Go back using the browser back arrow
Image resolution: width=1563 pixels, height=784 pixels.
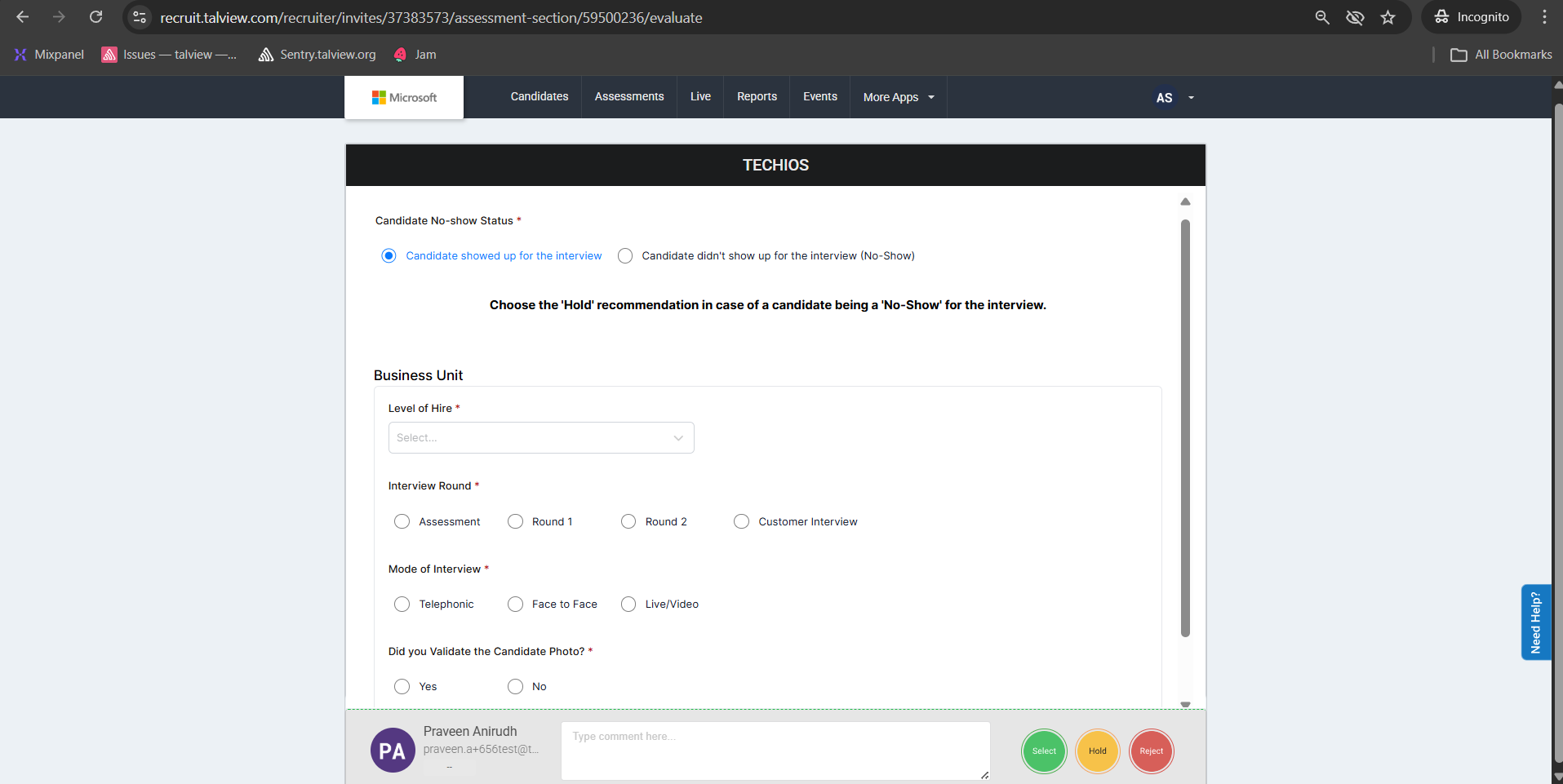(23, 17)
